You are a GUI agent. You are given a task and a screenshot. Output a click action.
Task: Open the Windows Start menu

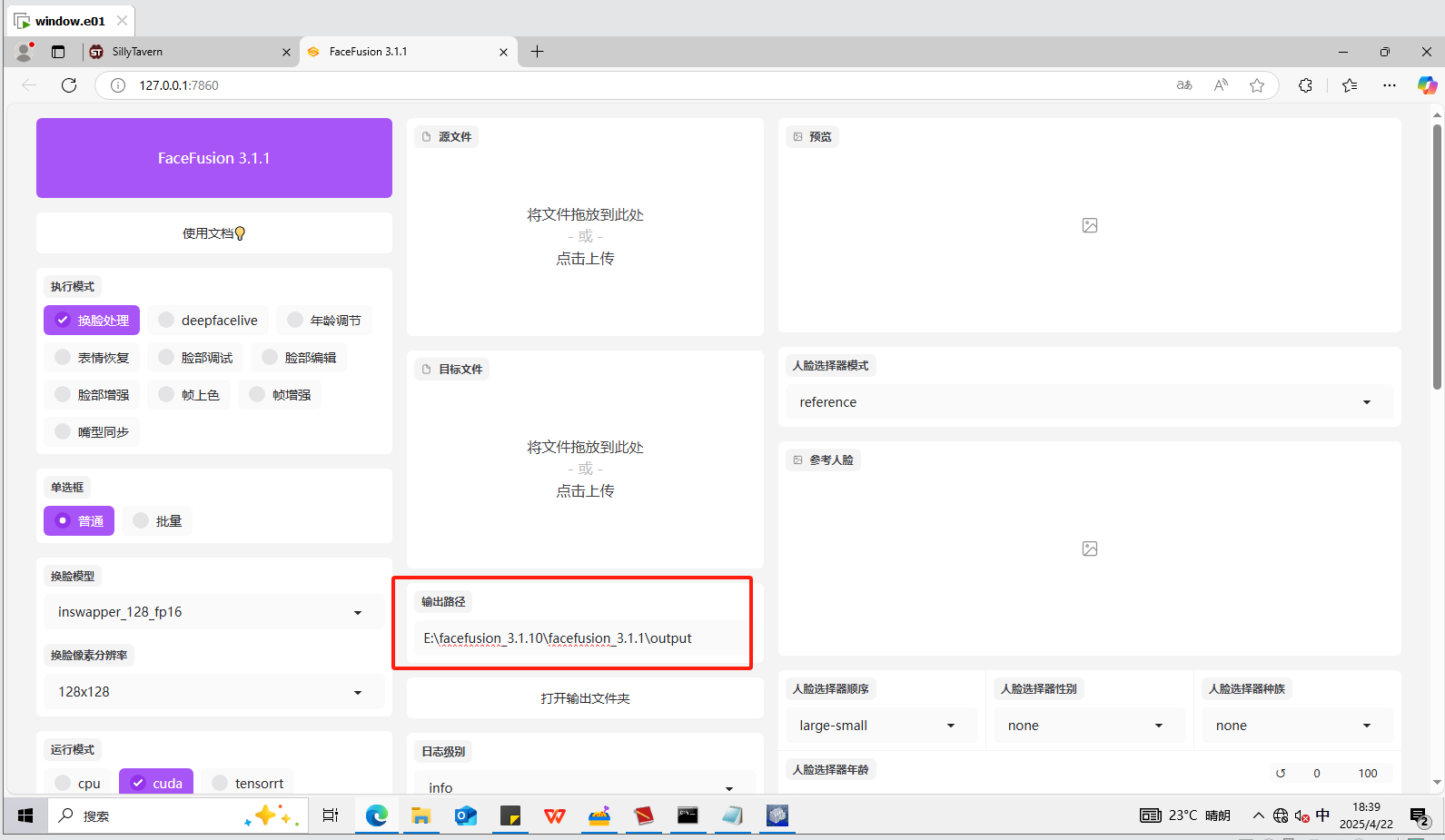(x=25, y=815)
